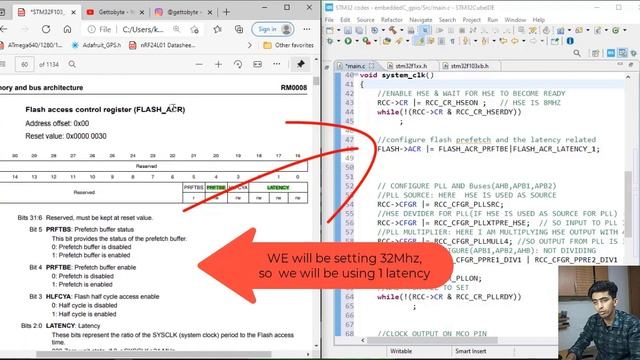This screenshot has height=360, width=640.
Task: Zoom out the PDF with minus icon
Action: pyautogui.click(x=199, y=64)
